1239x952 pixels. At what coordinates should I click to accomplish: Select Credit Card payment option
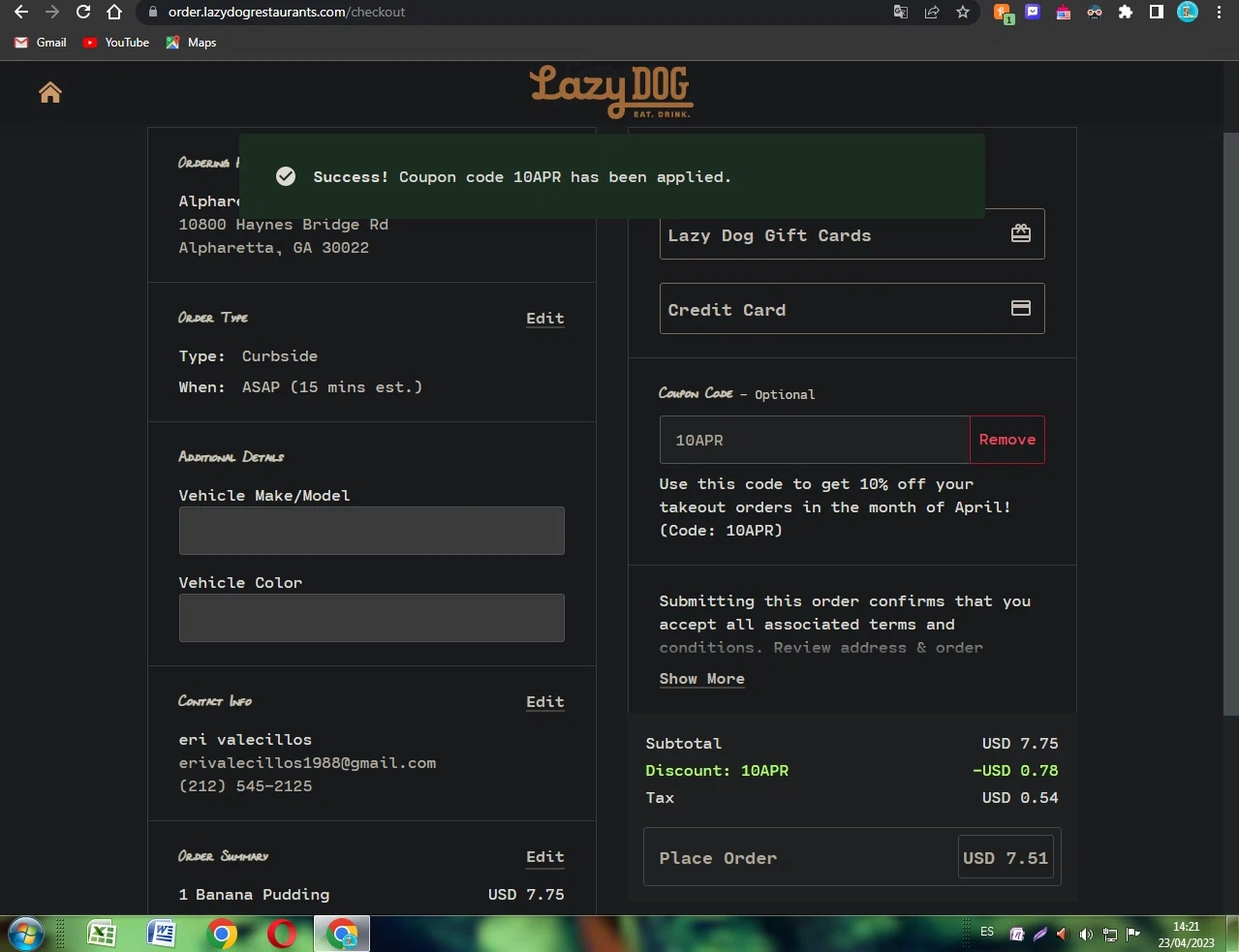(x=852, y=308)
